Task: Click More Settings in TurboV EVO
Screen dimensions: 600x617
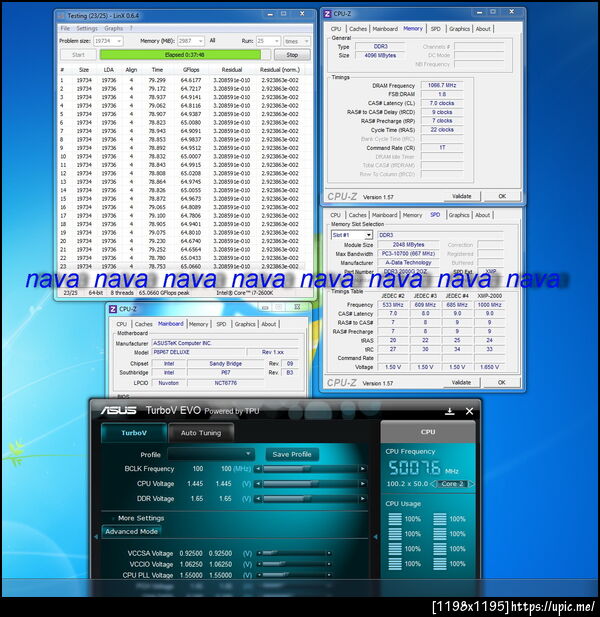Action: point(141,518)
